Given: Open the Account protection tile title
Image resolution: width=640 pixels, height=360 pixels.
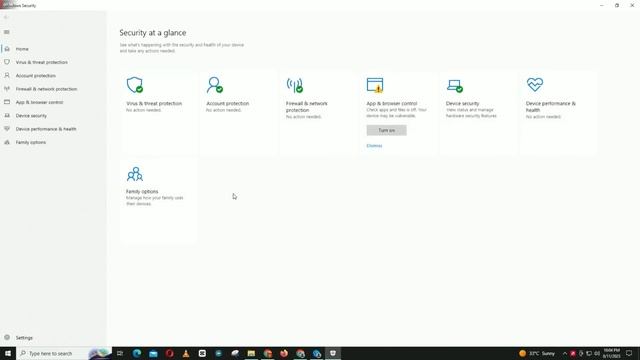Looking at the screenshot, I should [228, 104].
